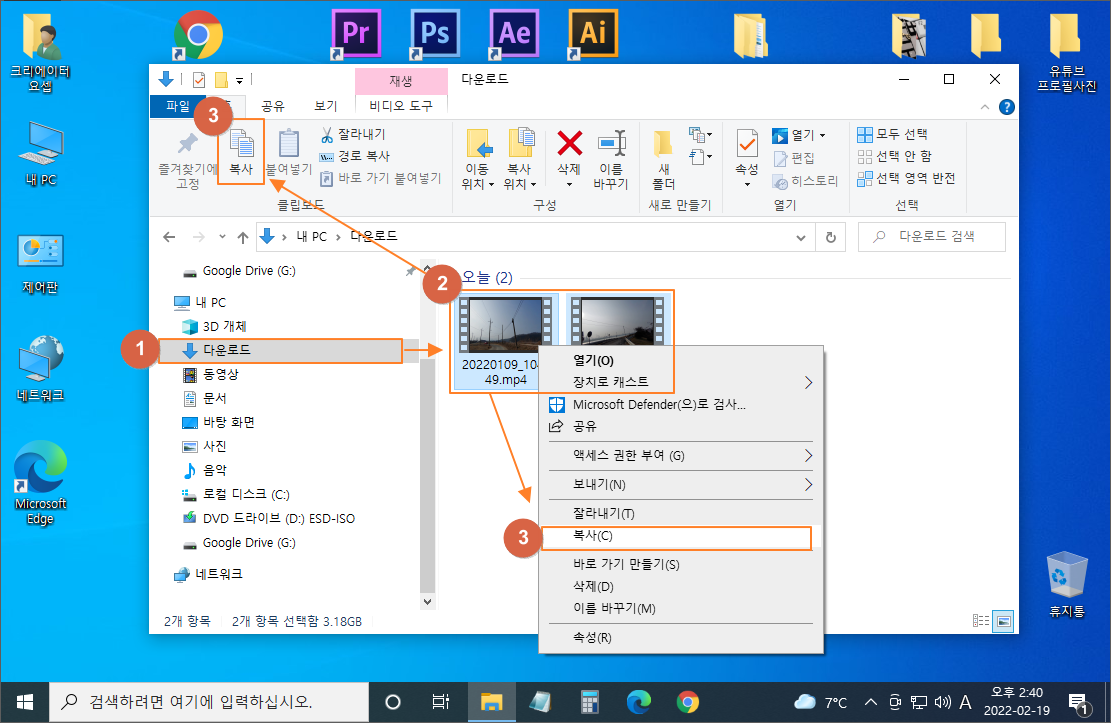1111x723 pixels.
Task: Click History (히스토리) in the ribbon
Action: [806, 181]
